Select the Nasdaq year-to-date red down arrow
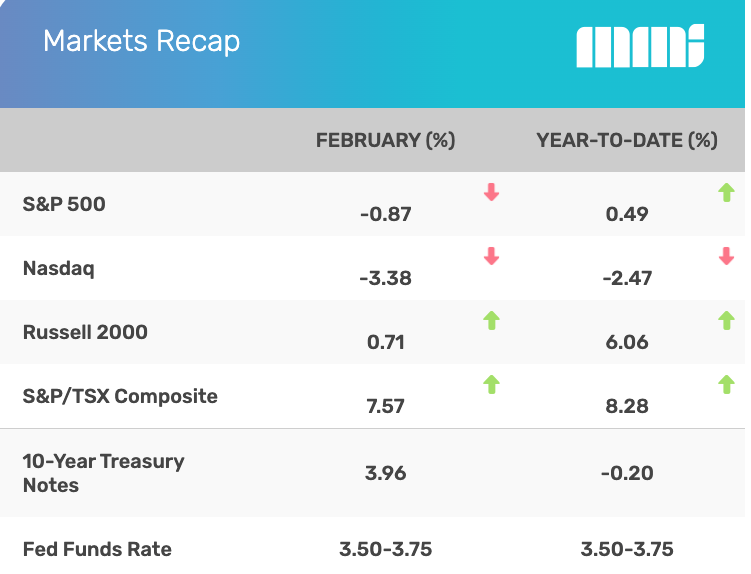The height and width of the screenshot is (574, 751). [x=726, y=257]
